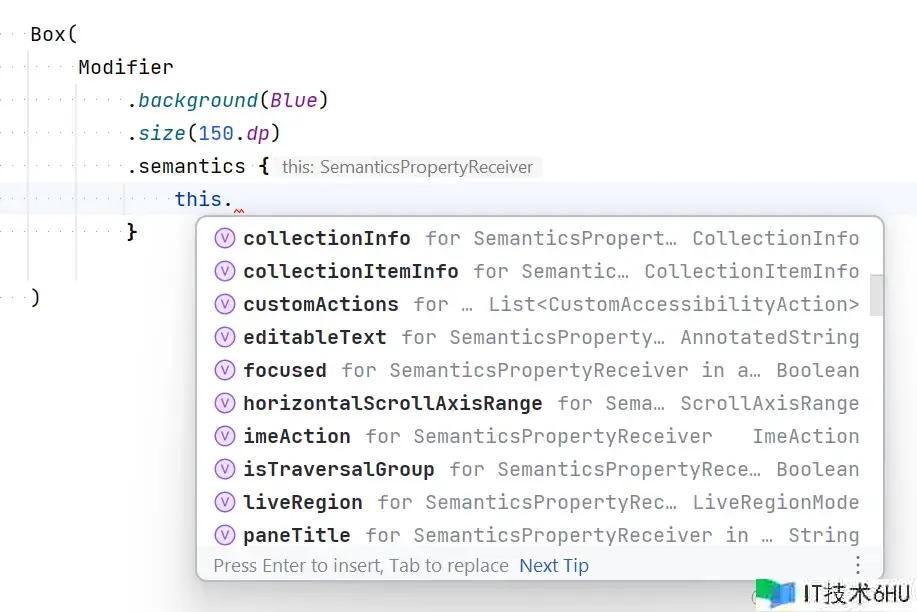Choose collectionItemInfo from the completion list
The height and width of the screenshot is (612, 917).
click(539, 271)
